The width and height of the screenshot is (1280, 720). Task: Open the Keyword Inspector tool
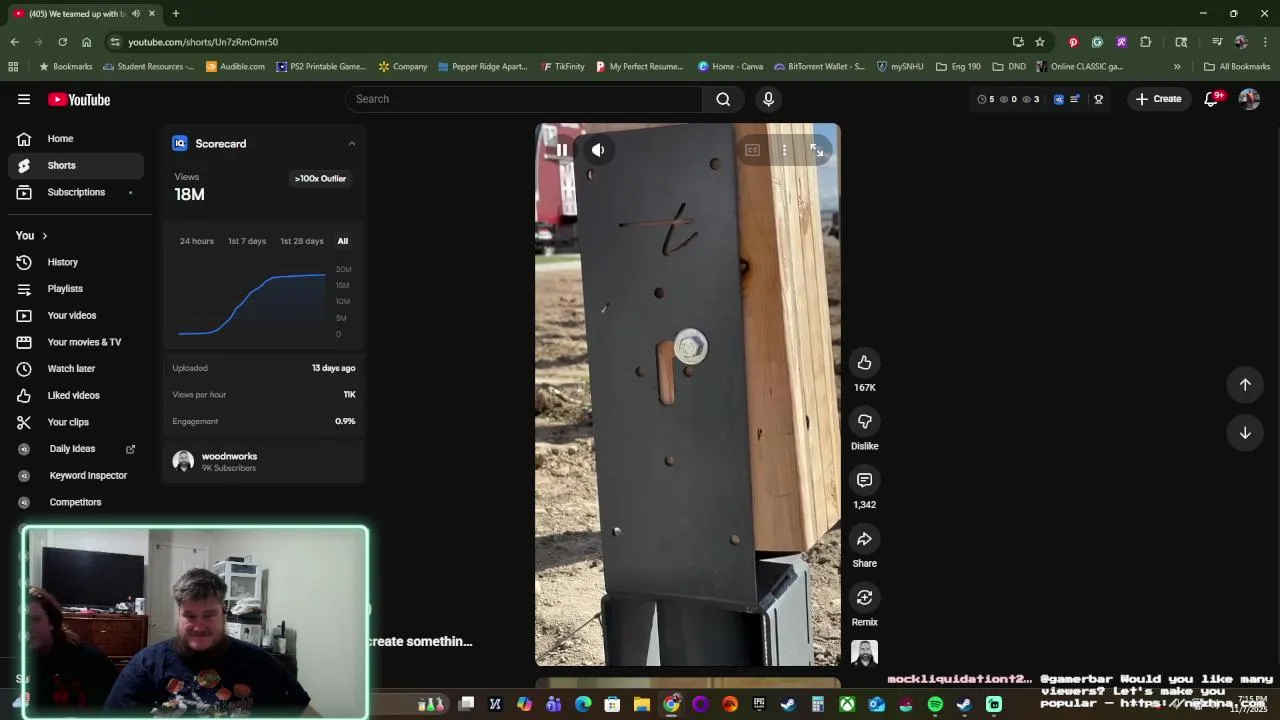coord(76,476)
